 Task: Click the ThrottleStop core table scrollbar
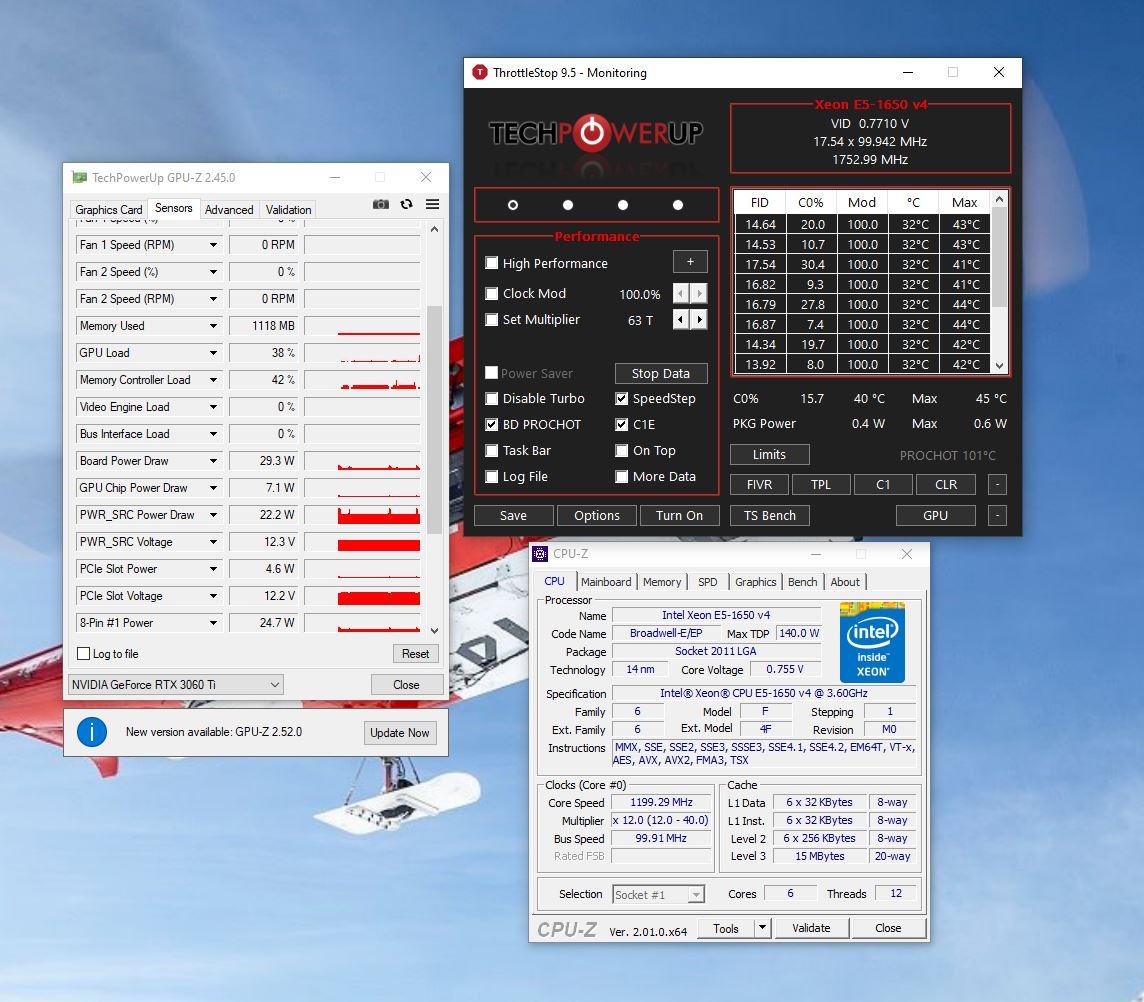[1000, 255]
